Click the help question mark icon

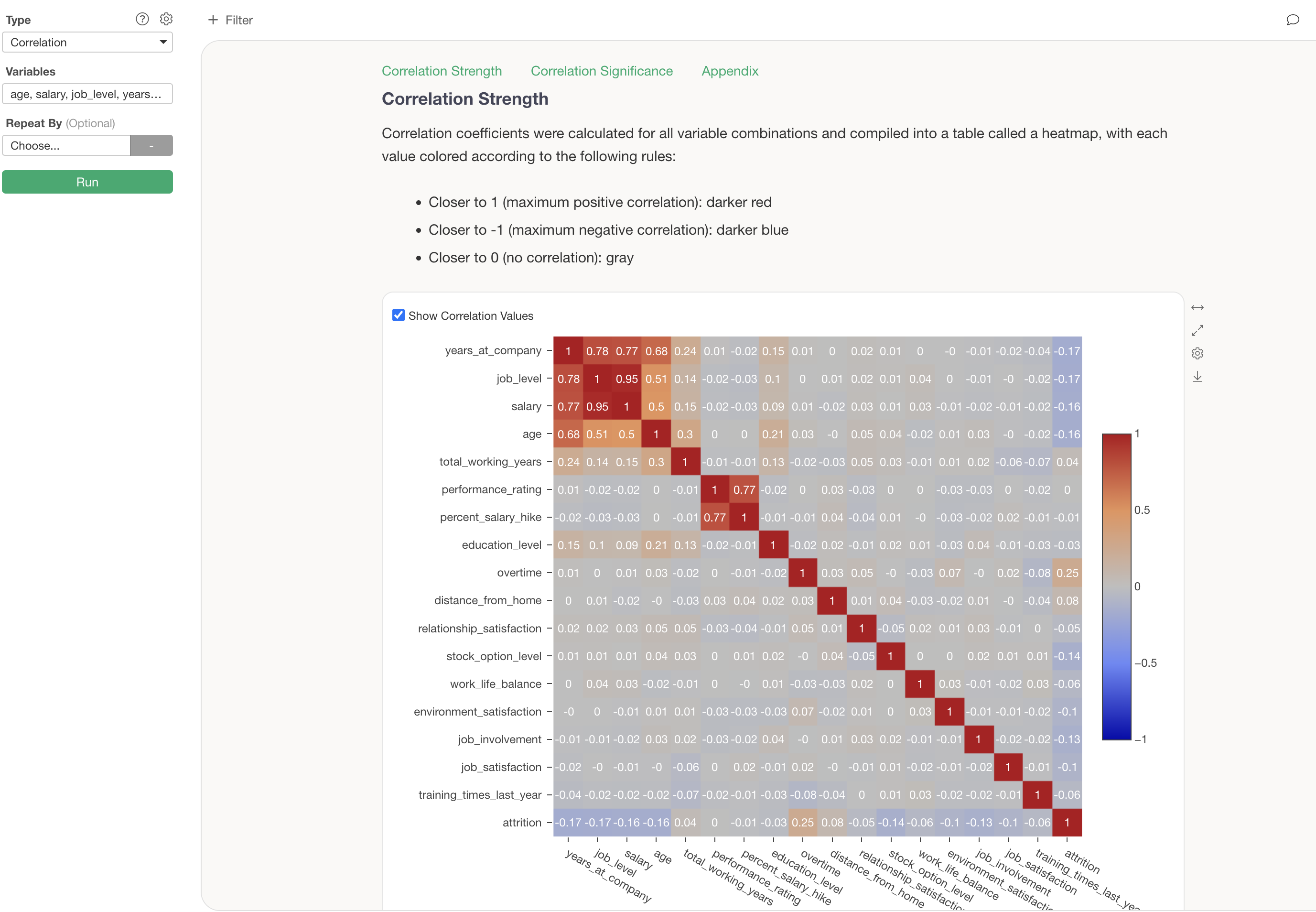click(x=142, y=19)
